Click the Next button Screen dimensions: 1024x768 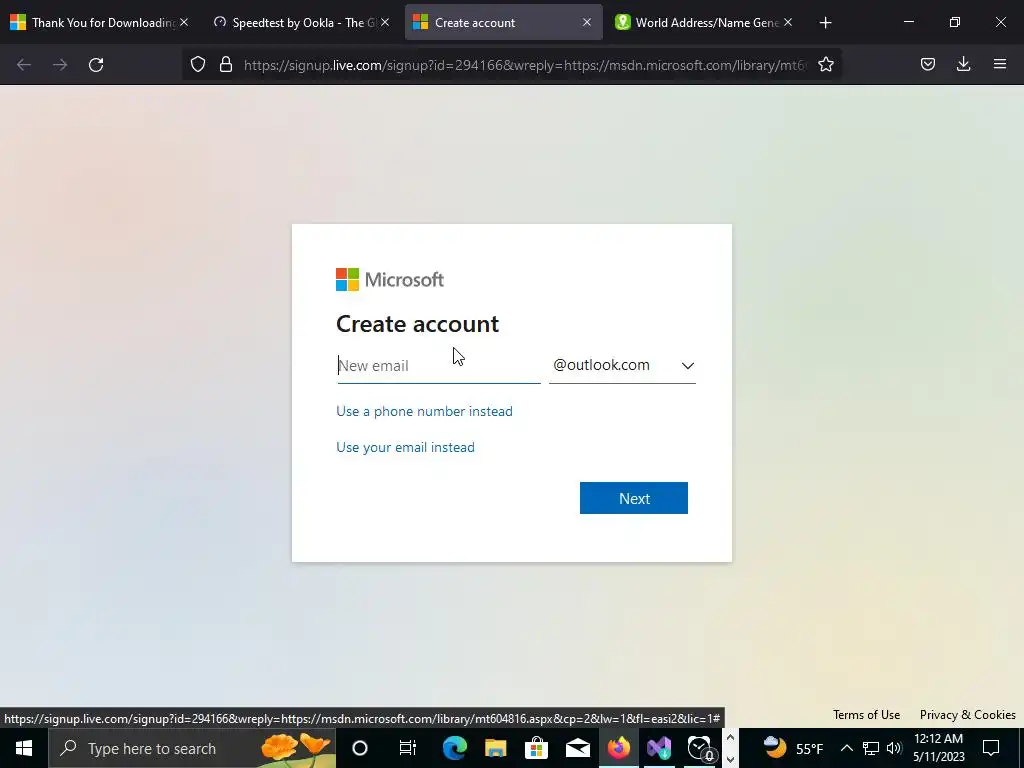(633, 498)
